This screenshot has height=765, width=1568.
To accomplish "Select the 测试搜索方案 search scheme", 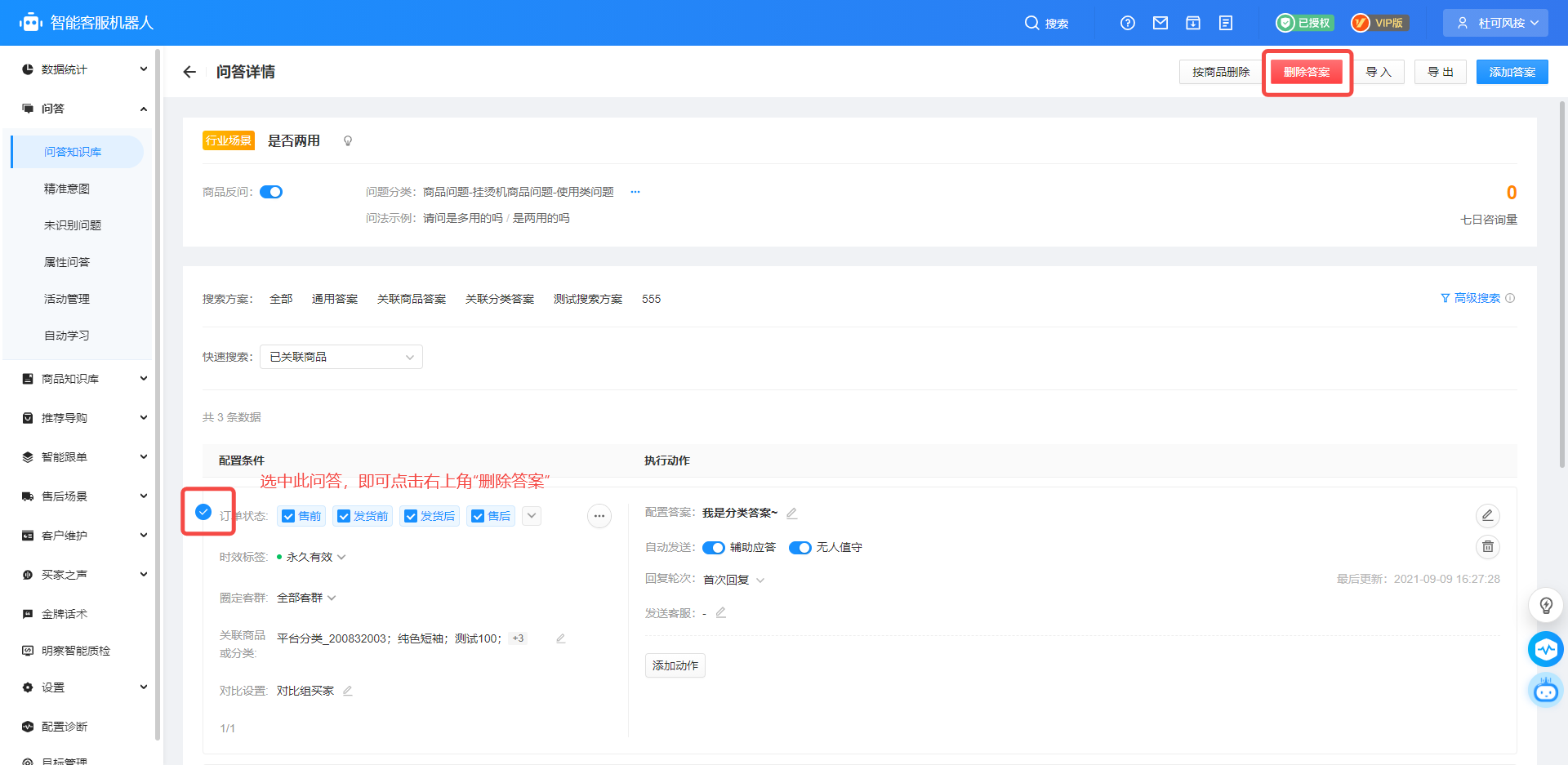I will point(588,299).
